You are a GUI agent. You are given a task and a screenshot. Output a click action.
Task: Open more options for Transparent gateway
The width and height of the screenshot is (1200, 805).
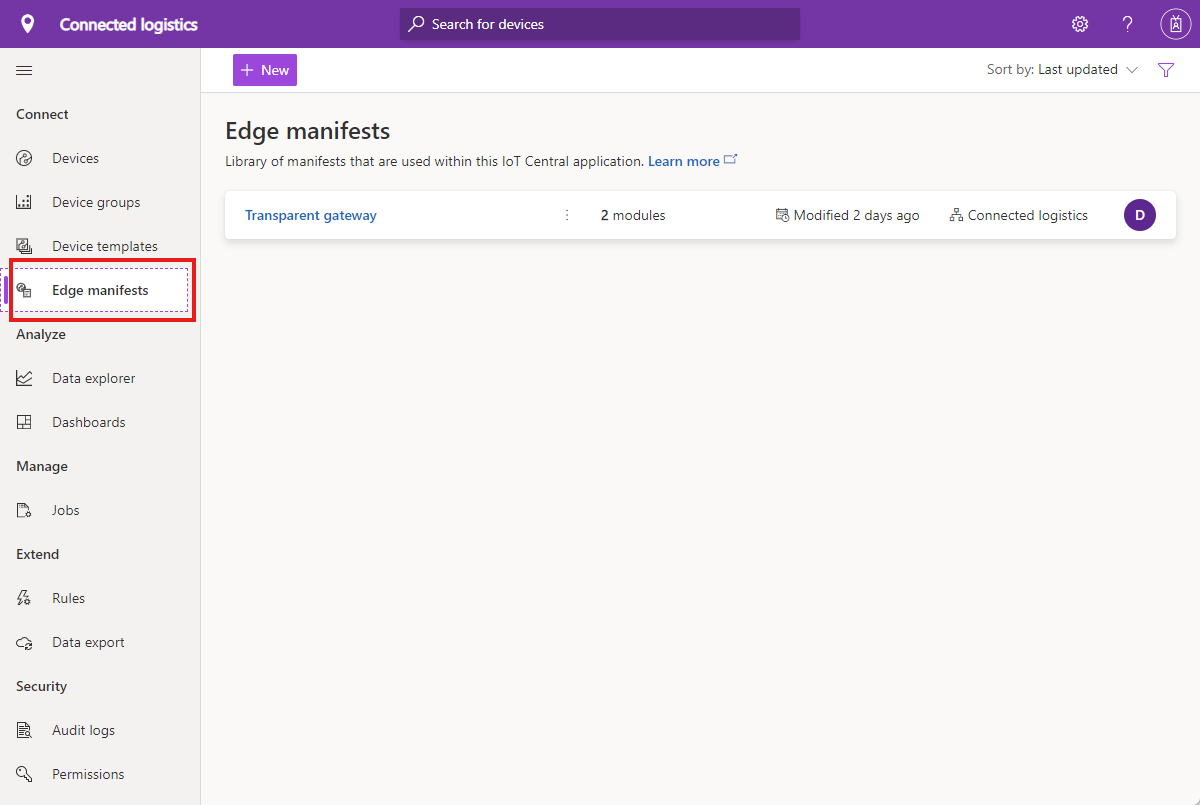pos(567,214)
